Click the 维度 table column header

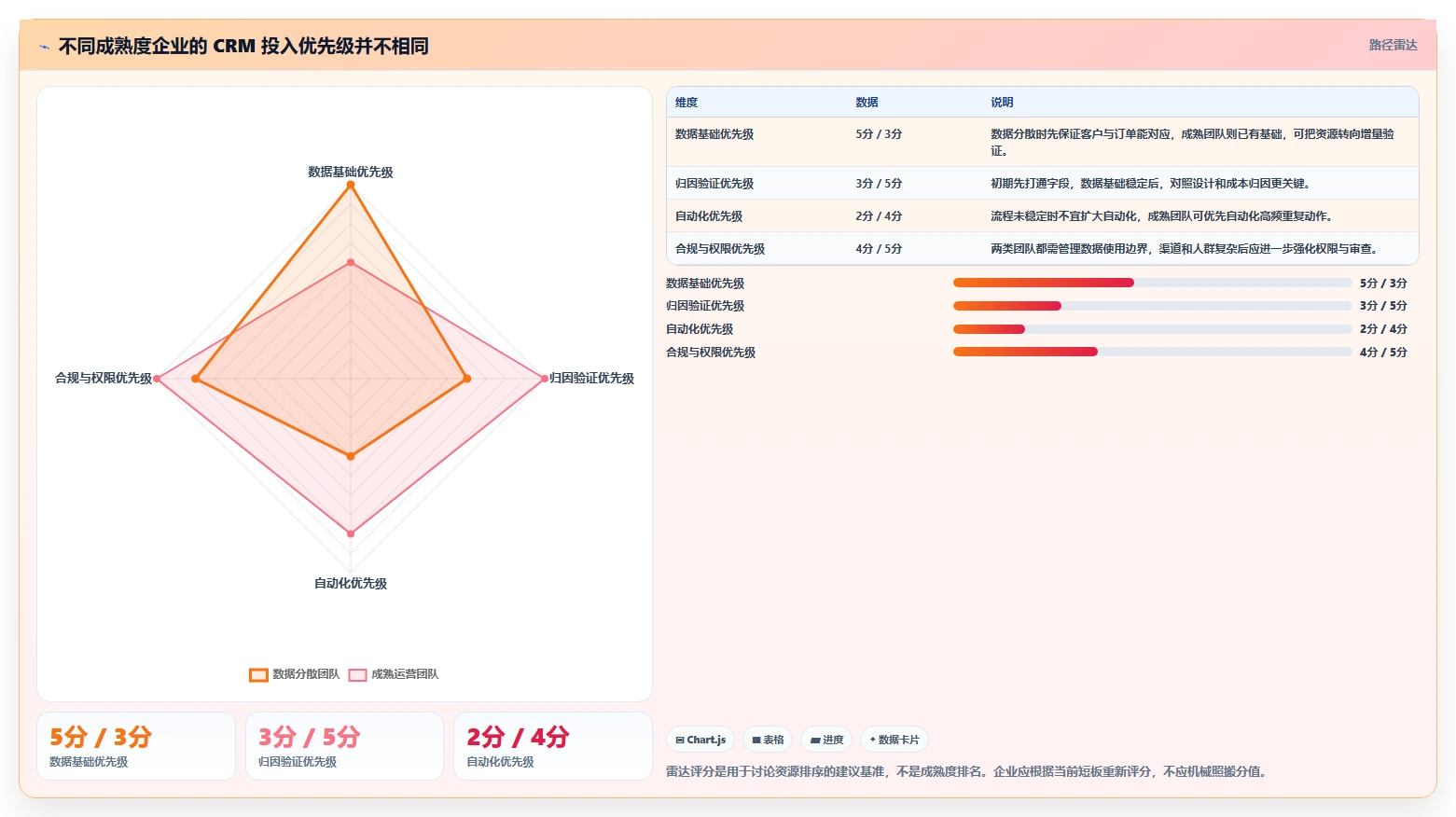click(686, 103)
